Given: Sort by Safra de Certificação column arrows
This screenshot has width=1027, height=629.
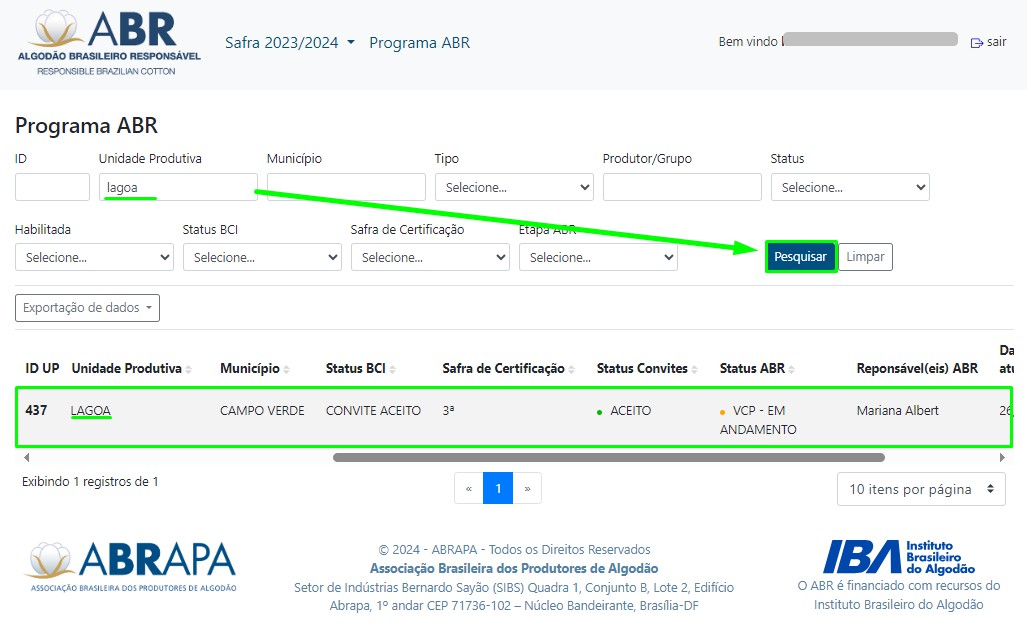Looking at the screenshot, I should click(572, 369).
